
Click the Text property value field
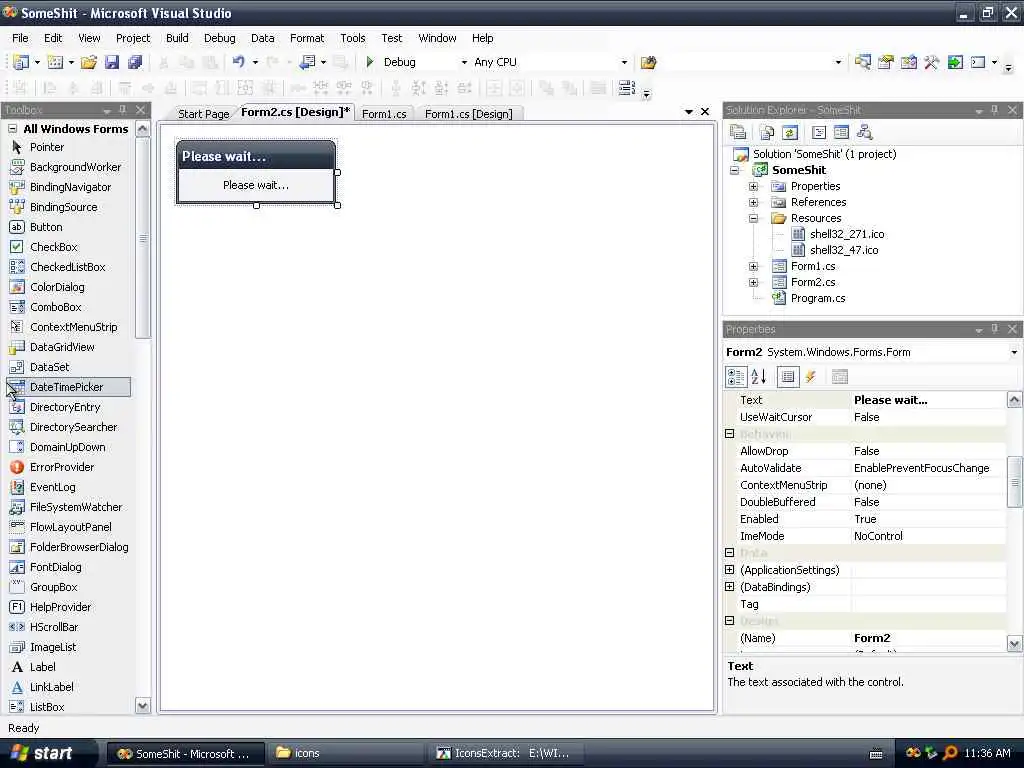click(927, 400)
